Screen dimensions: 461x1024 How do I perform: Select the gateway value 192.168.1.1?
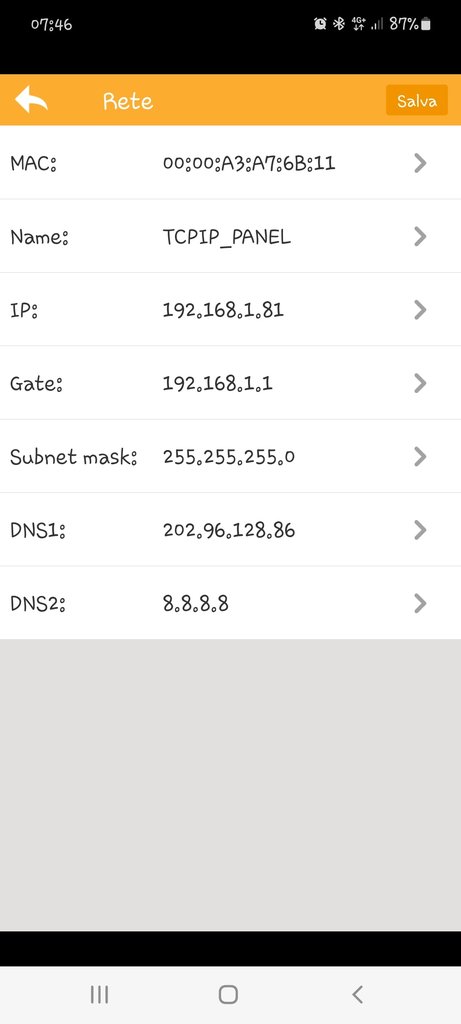[217, 383]
